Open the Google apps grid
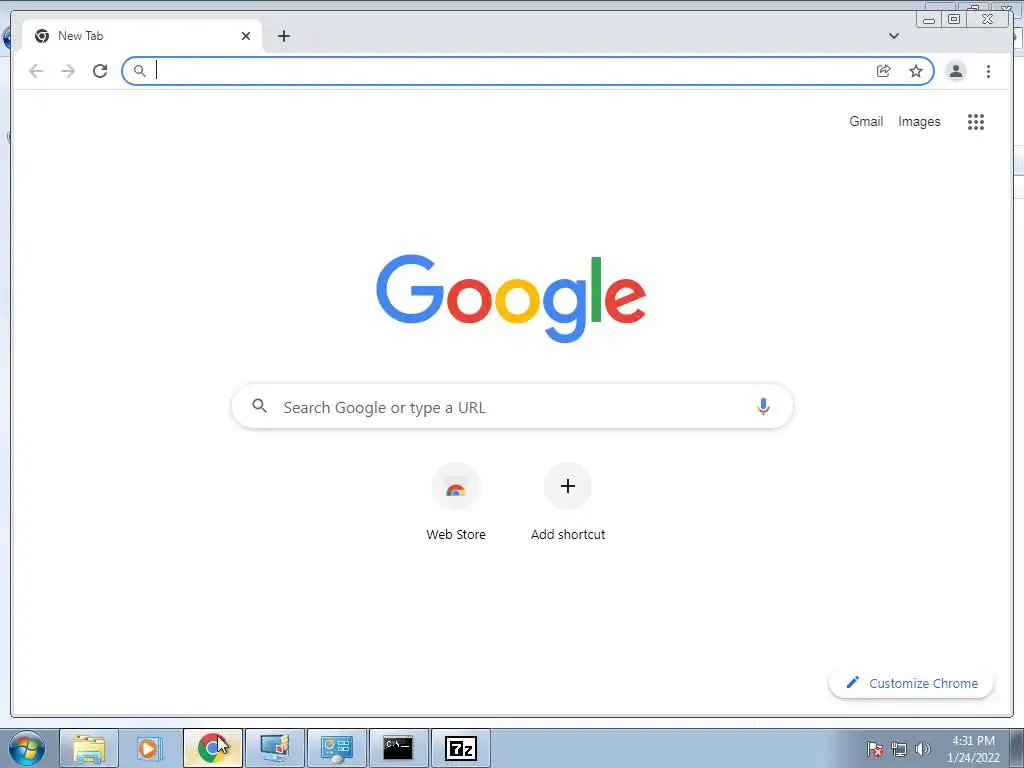 [976, 121]
